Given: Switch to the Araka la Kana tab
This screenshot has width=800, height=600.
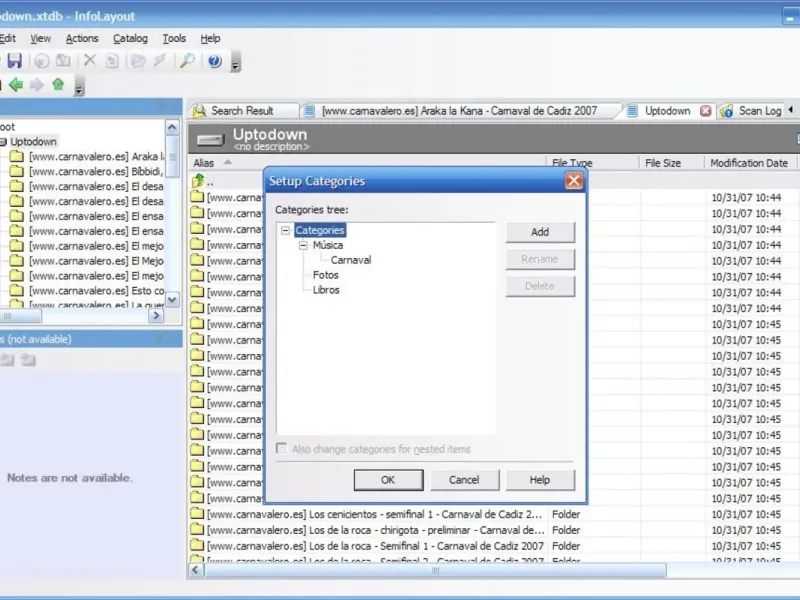Looking at the screenshot, I should (459, 111).
